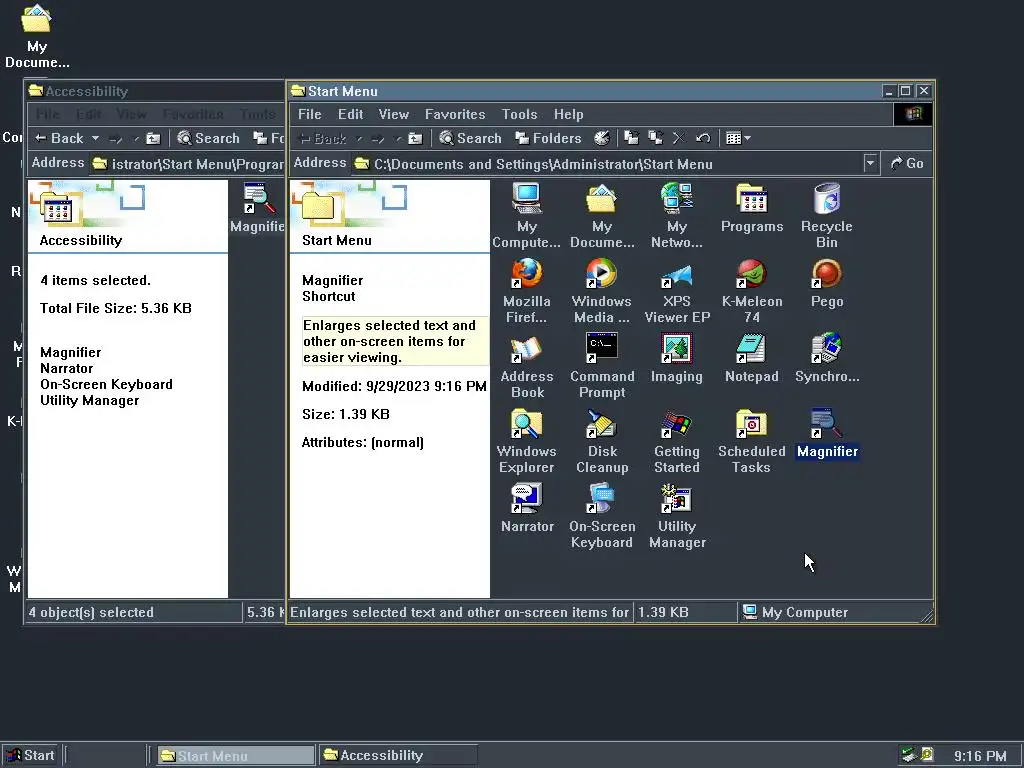Select the On-Screen Keyboard shortcut
Screen dimensions: 1024x768
(x=601, y=515)
